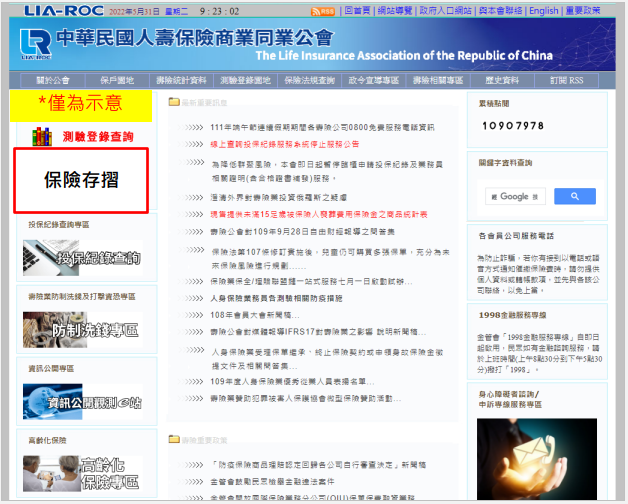Open the 訂閱 RSS menu item
628x504 pixels.
[x=567, y=81]
